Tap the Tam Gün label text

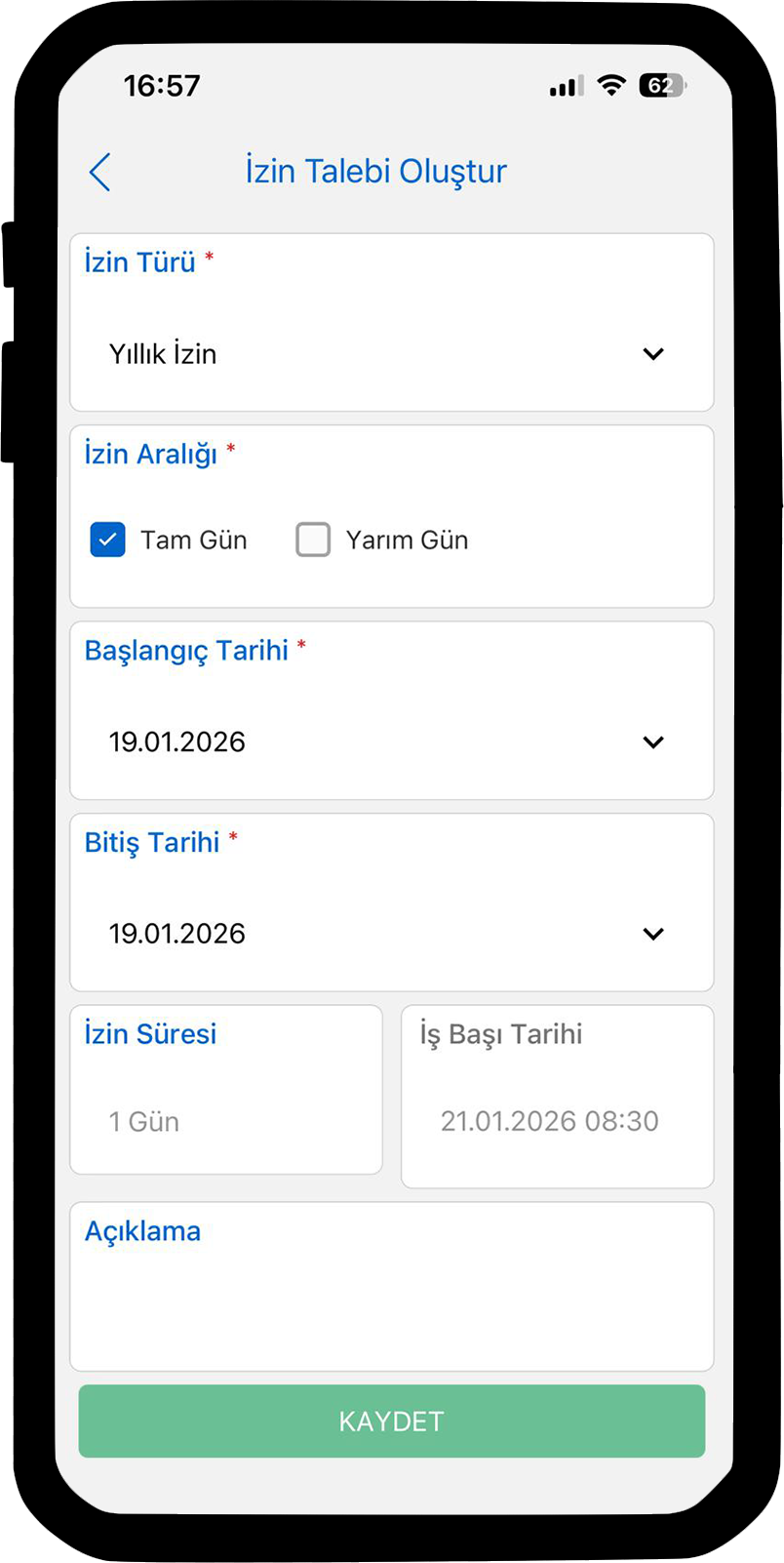(193, 541)
